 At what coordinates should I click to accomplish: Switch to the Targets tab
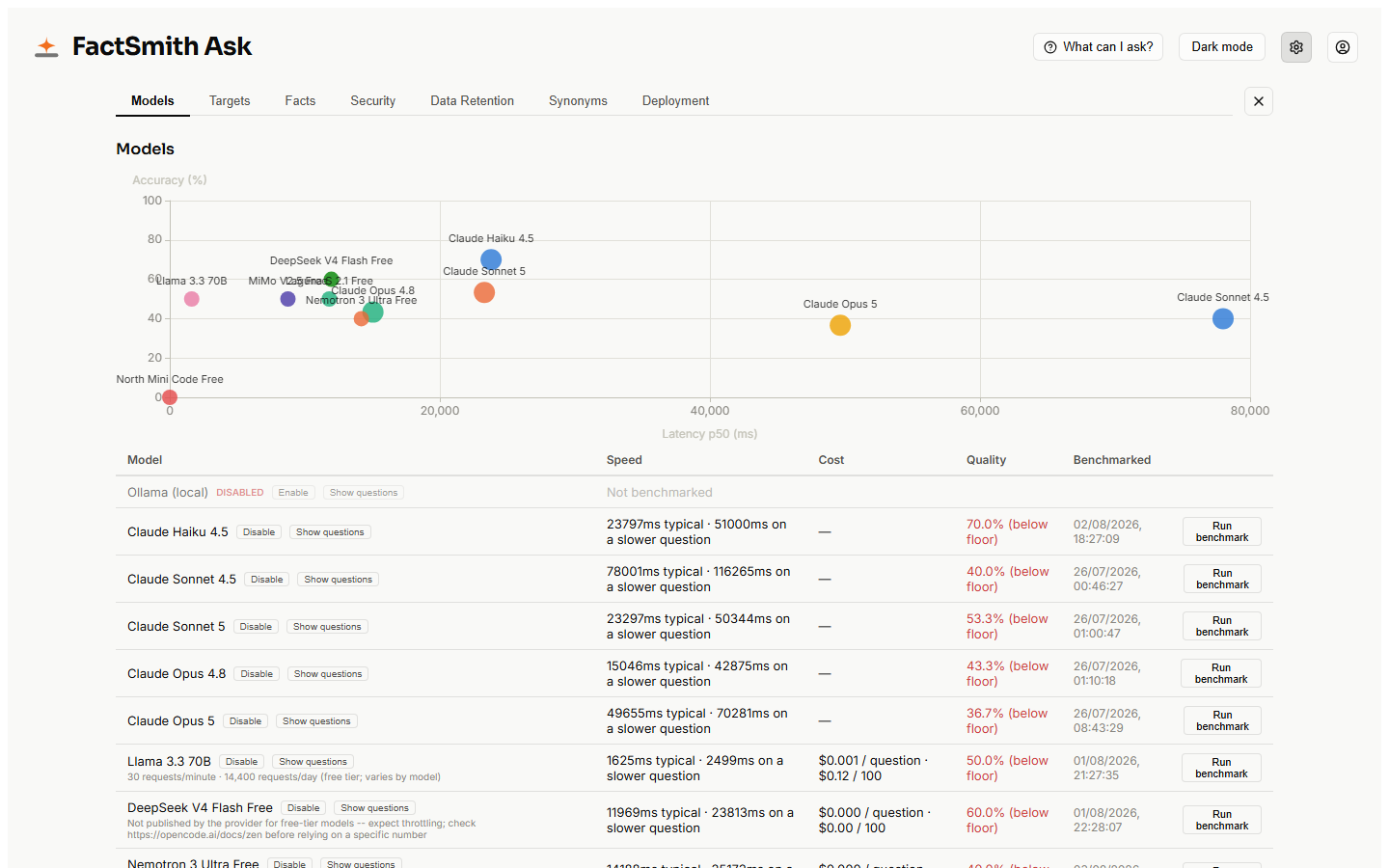(x=230, y=100)
